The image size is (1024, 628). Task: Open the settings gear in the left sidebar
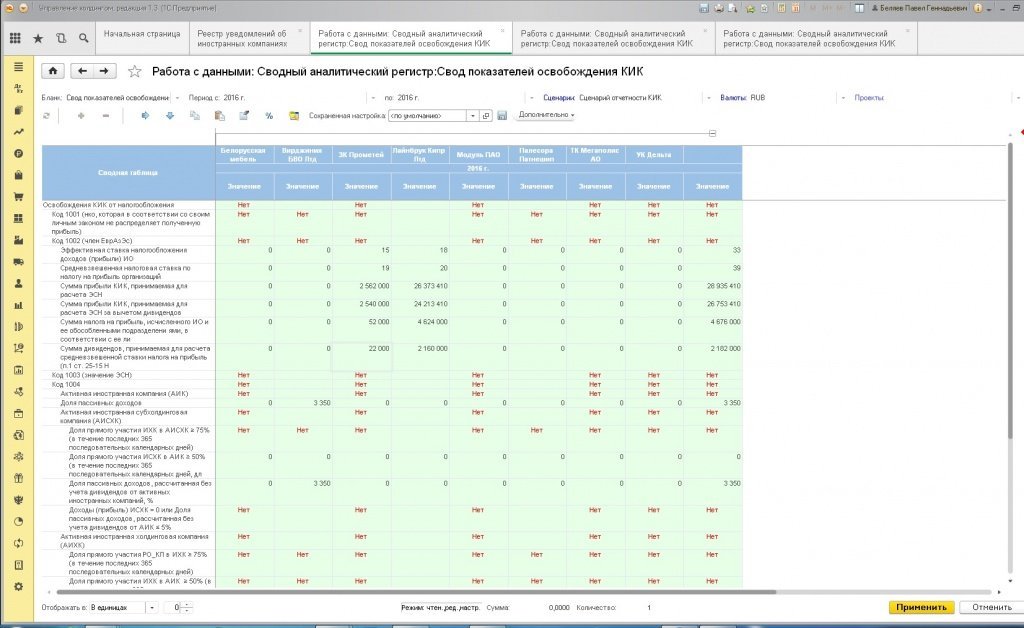[18, 586]
